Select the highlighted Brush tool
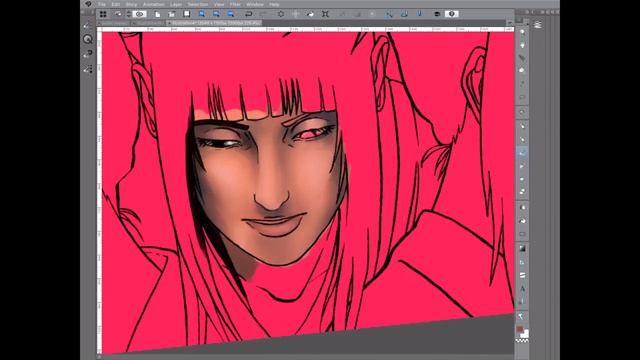The width and height of the screenshot is (640, 360). tap(522, 153)
